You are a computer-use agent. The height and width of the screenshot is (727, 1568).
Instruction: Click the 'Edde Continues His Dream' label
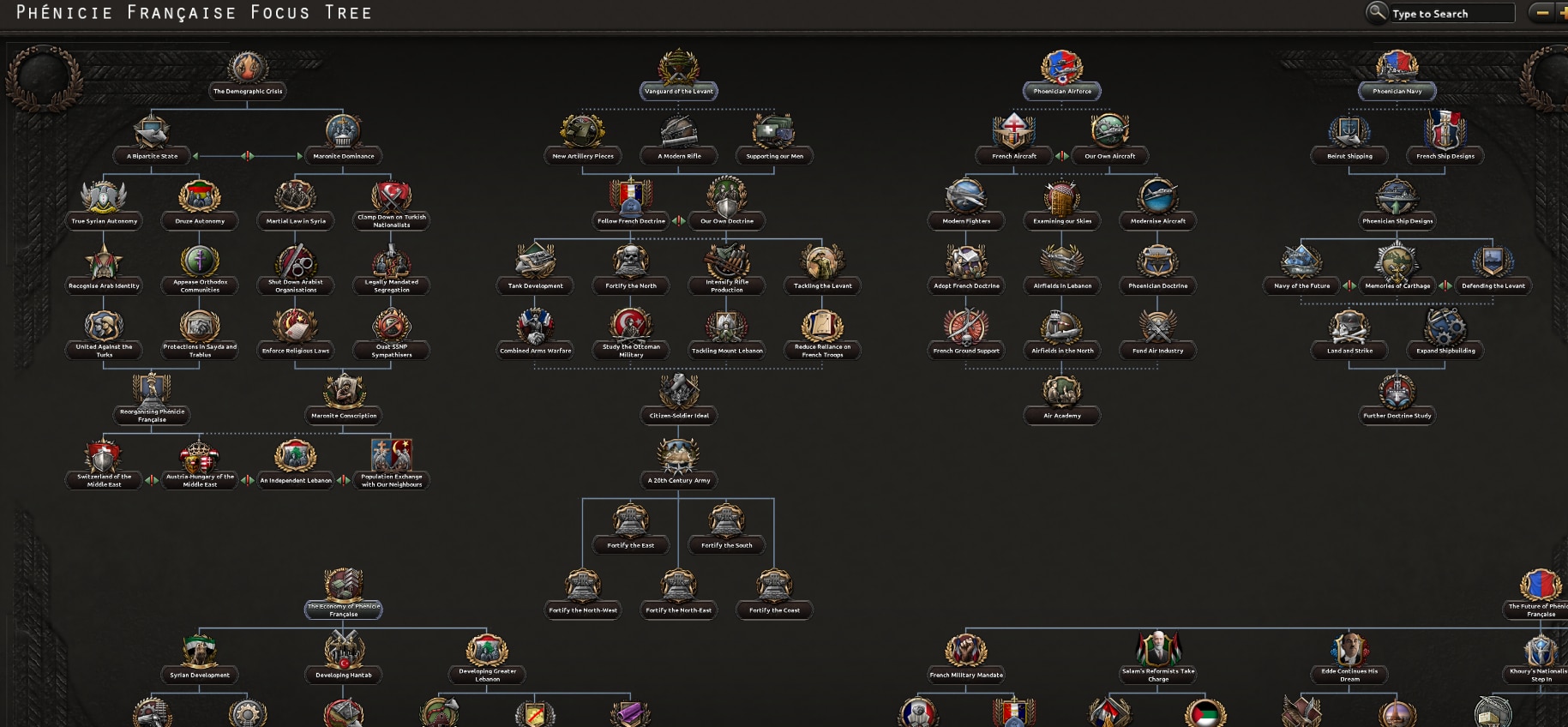(x=1349, y=675)
